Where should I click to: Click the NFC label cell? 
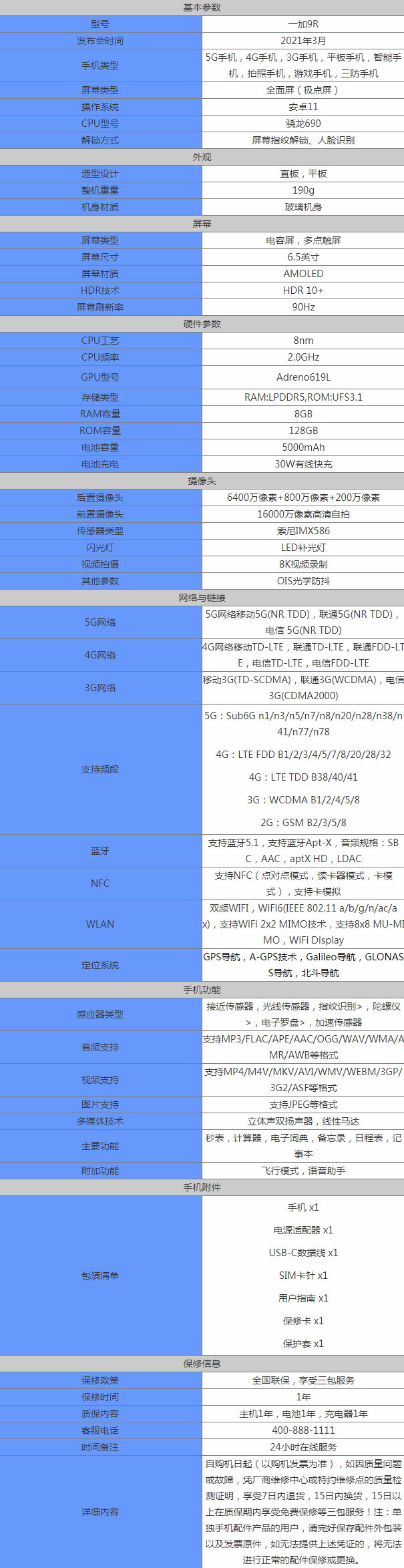100,884
